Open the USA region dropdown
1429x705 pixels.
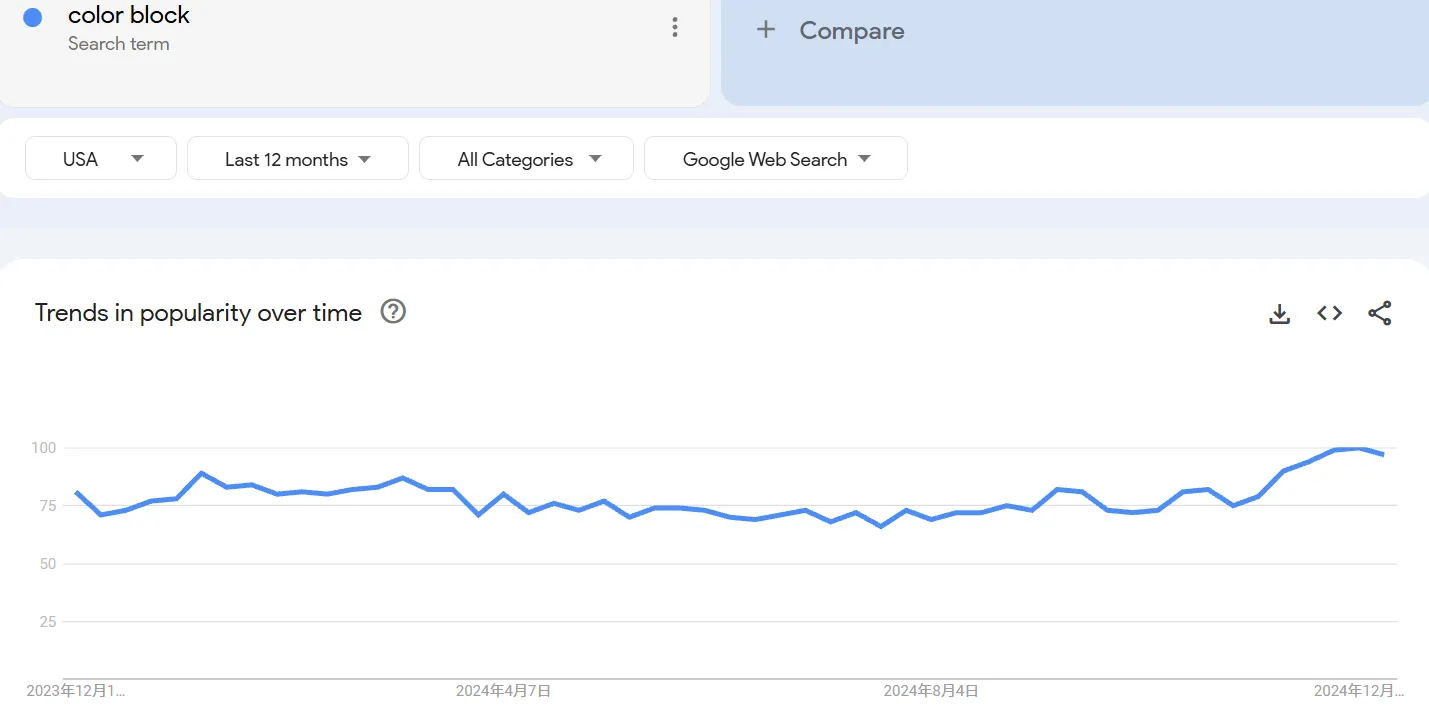(x=101, y=159)
